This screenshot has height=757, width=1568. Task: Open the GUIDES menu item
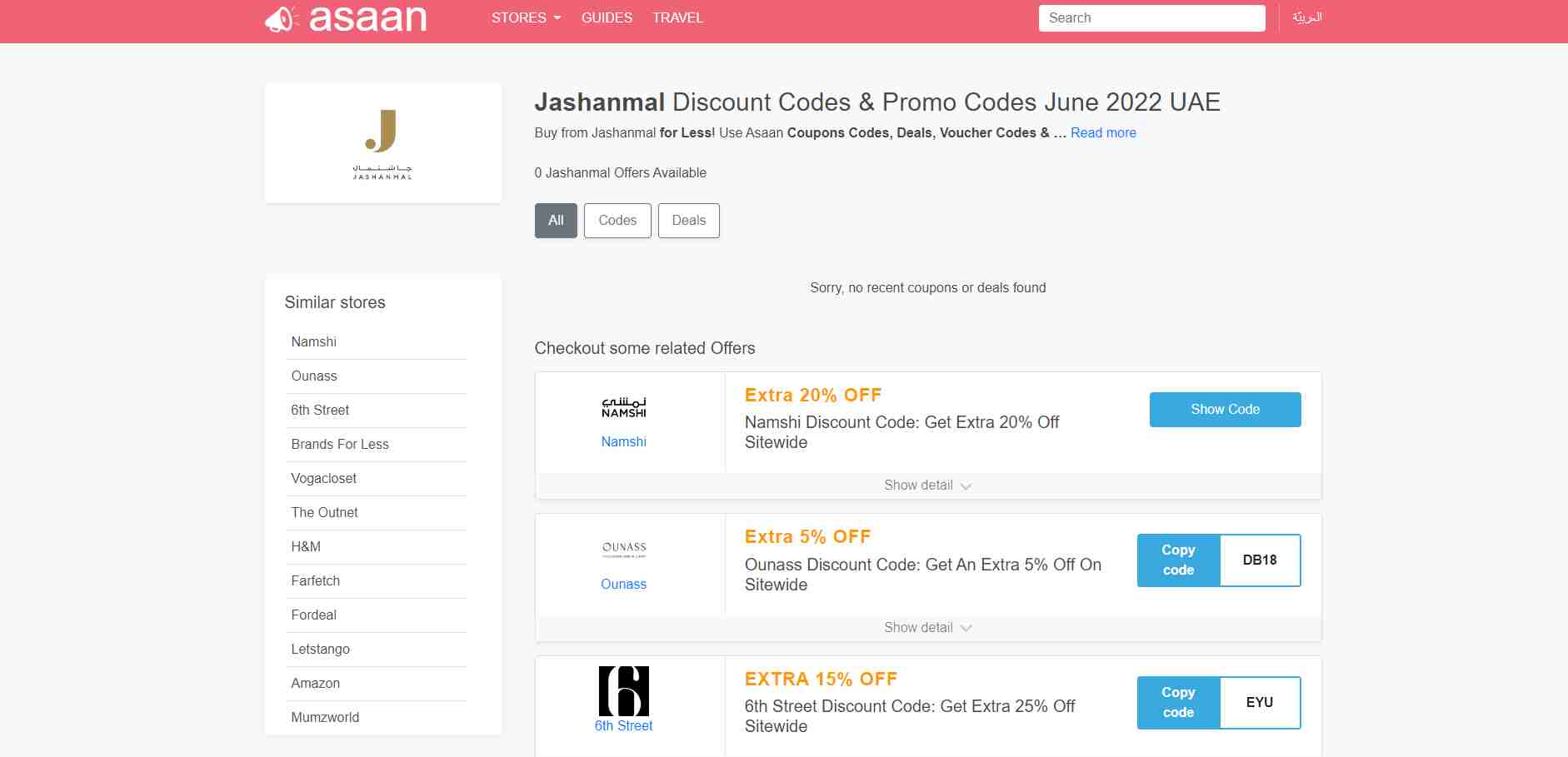pyautogui.click(x=606, y=17)
